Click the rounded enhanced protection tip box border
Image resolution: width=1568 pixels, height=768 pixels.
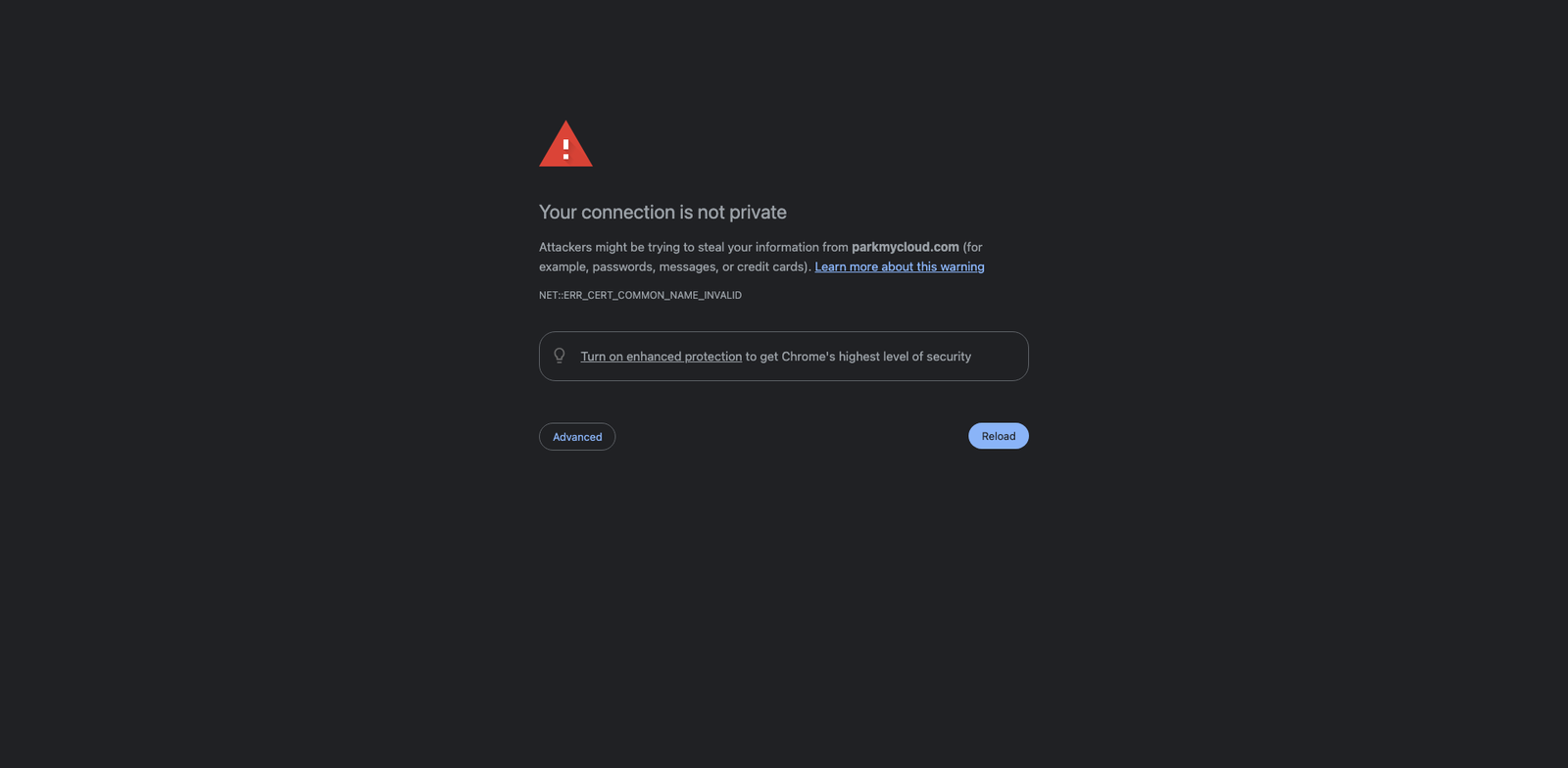(784, 332)
